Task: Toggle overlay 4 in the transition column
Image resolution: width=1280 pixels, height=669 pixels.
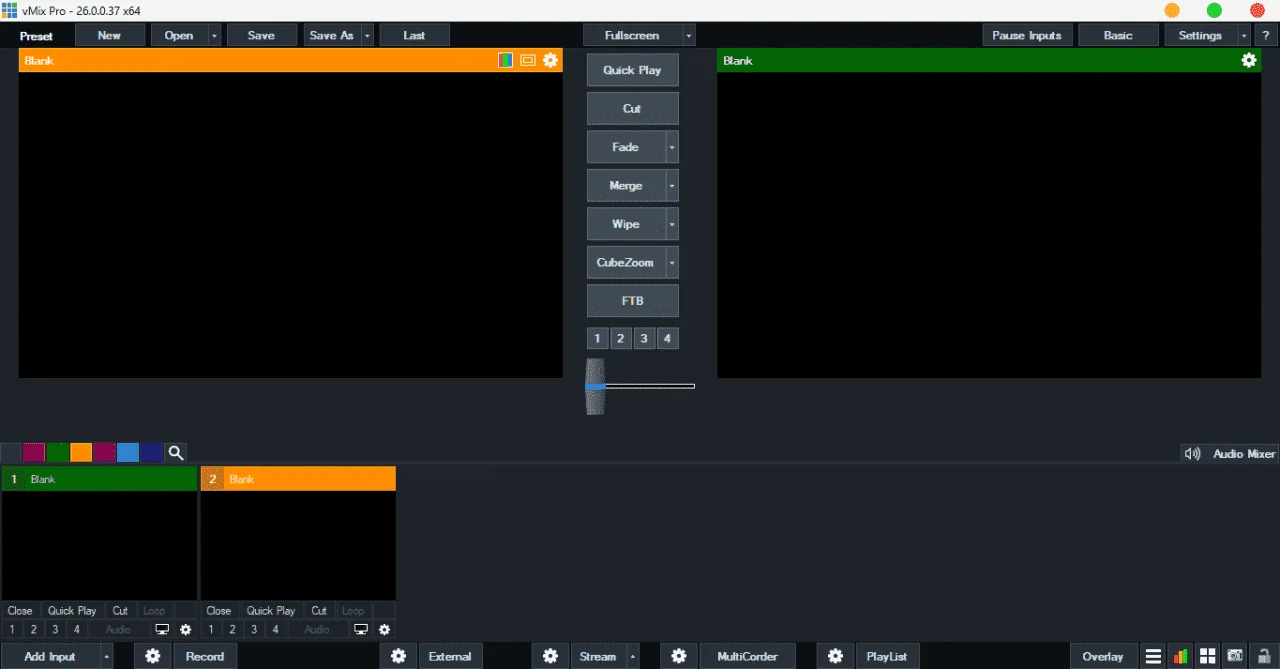Action: coord(667,338)
